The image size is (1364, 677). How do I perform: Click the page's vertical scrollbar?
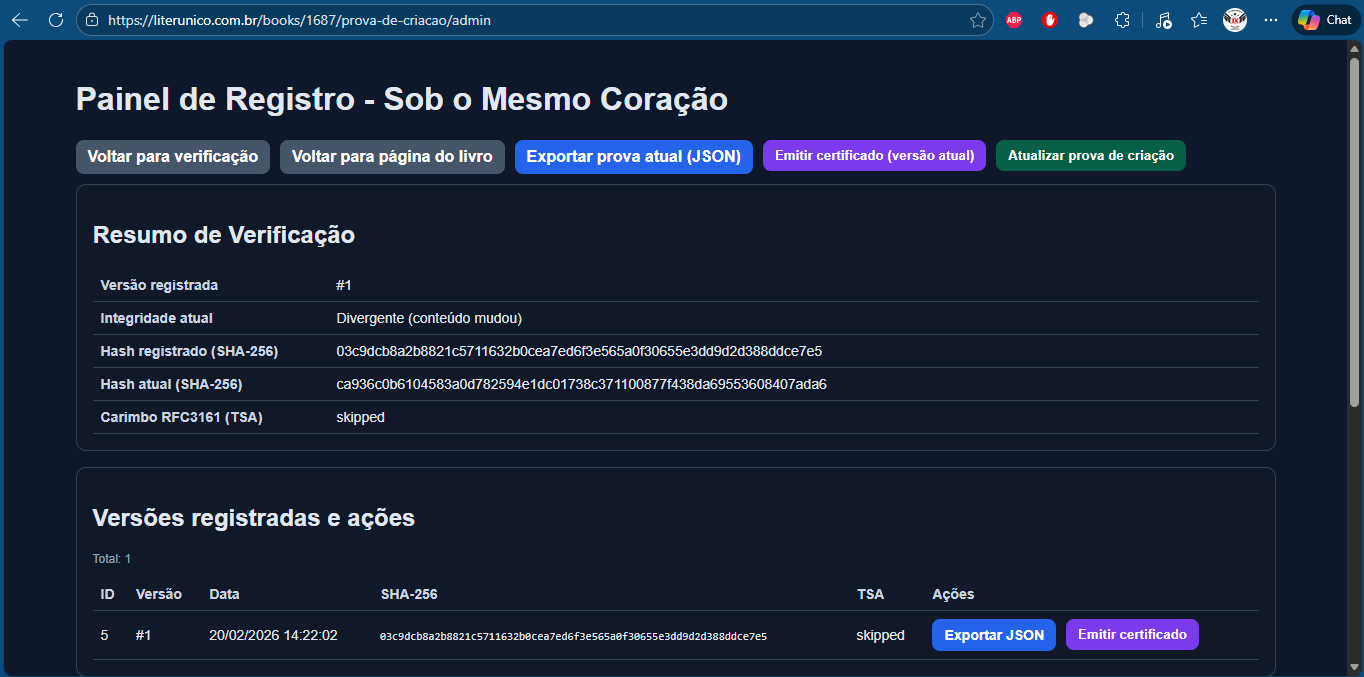[x=1354, y=230]
